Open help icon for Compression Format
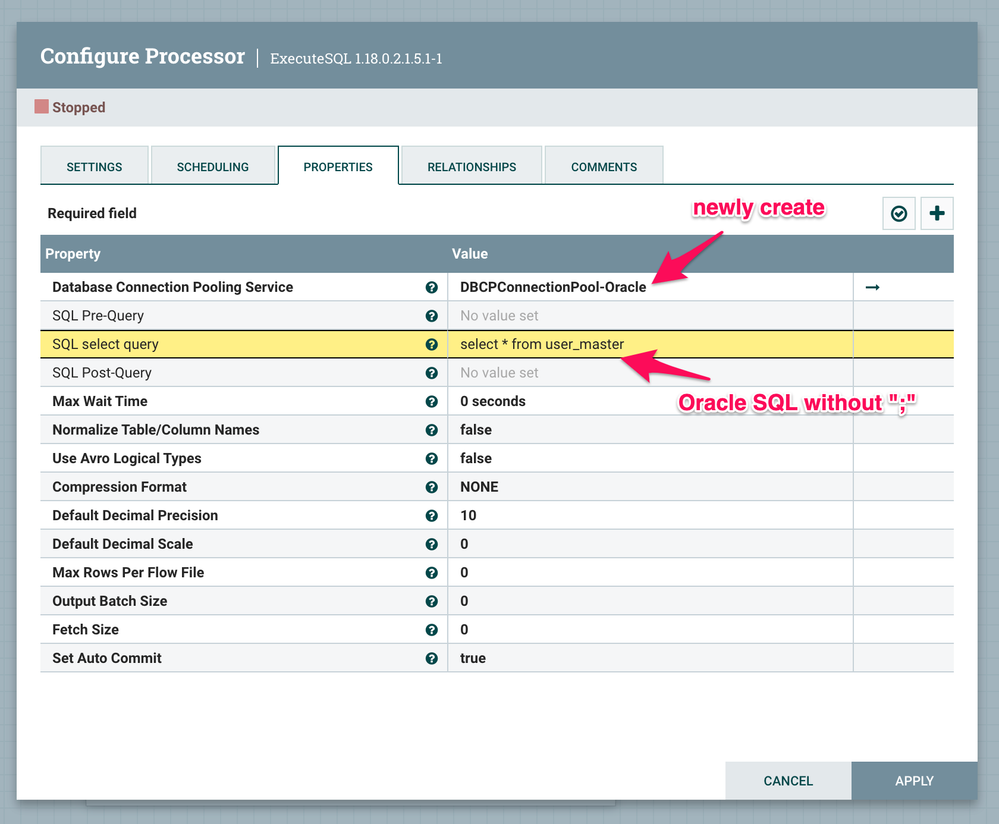 (431, 487)
